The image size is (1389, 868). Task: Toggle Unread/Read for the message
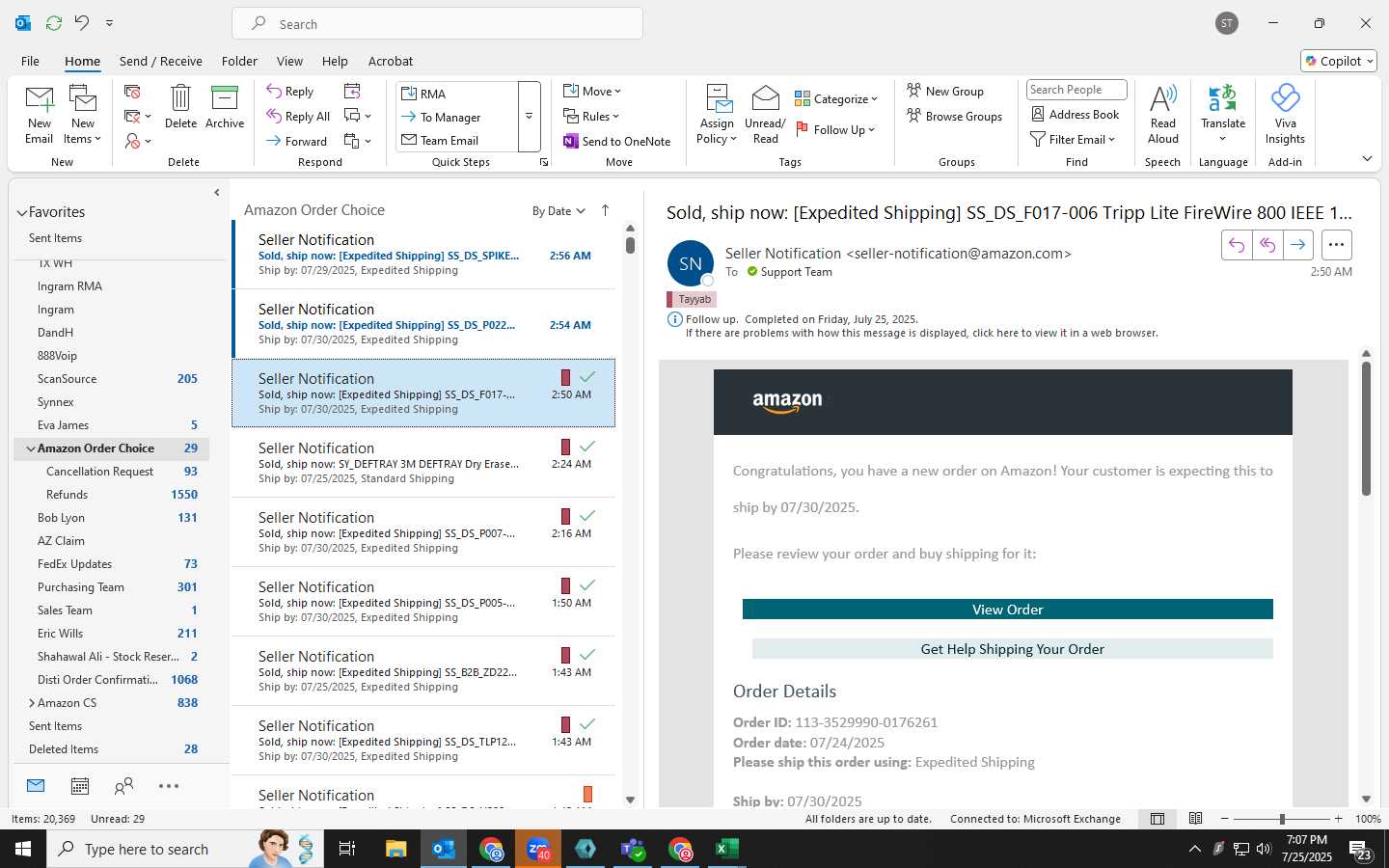pyautogui.click(x=765, y=114)
